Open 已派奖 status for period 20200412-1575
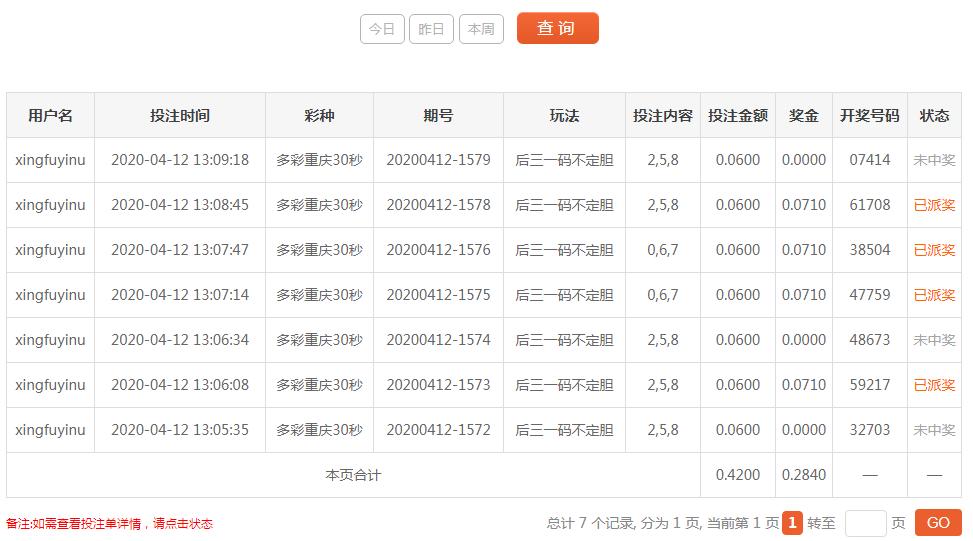This screenshot has height=541, width=973. [934, 295]
